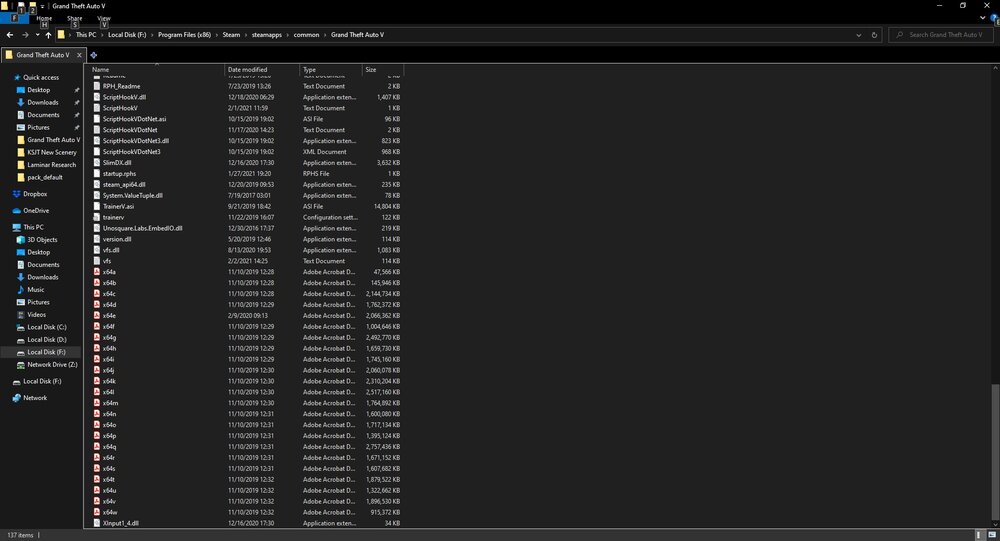The height and width of the screenshot is (541, 1000).
Task: Click the TrainerV.asi file icon
Action: click(x=97, y=206)
